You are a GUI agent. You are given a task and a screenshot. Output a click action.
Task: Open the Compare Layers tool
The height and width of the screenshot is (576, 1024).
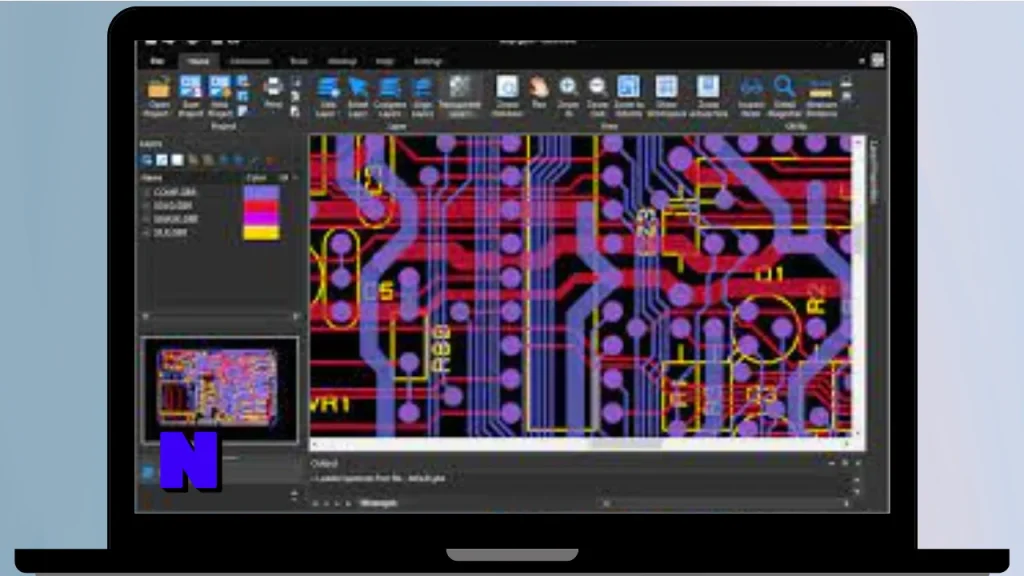390,95
